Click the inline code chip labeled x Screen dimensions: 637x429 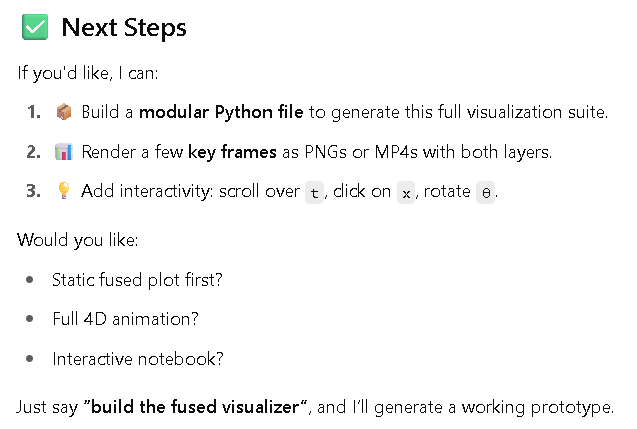(406, 193)
